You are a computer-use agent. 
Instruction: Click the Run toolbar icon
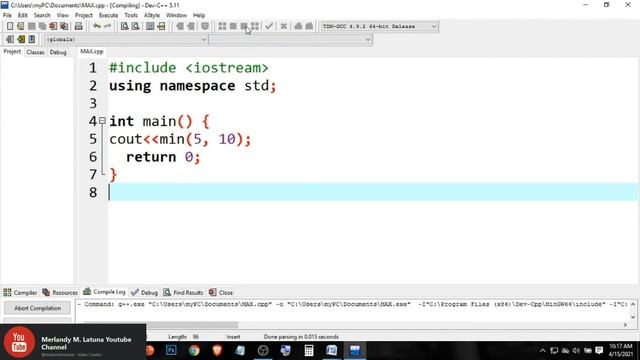[x=233, y=26]
